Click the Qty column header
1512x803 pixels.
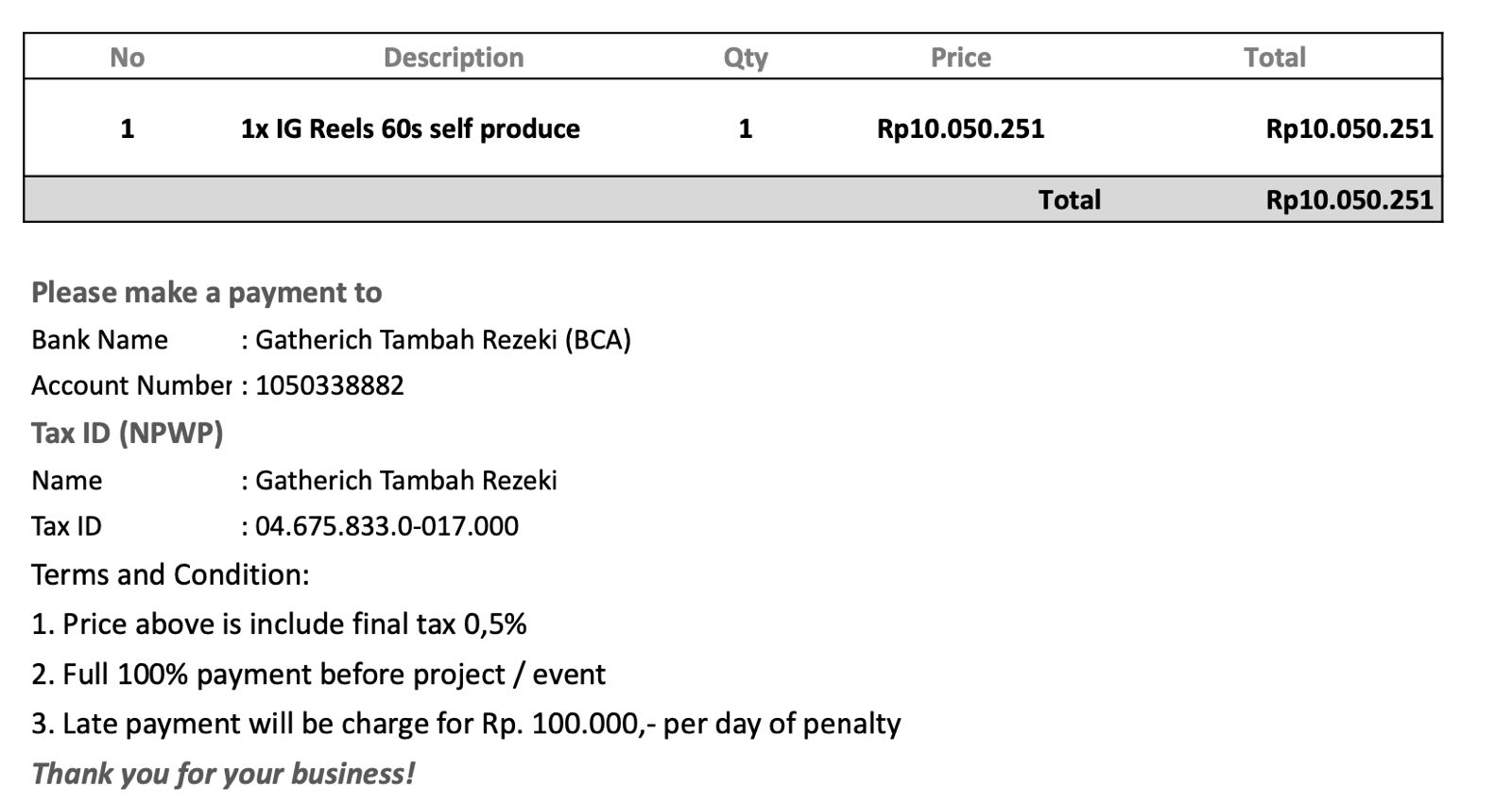click(x=746, y=58)
